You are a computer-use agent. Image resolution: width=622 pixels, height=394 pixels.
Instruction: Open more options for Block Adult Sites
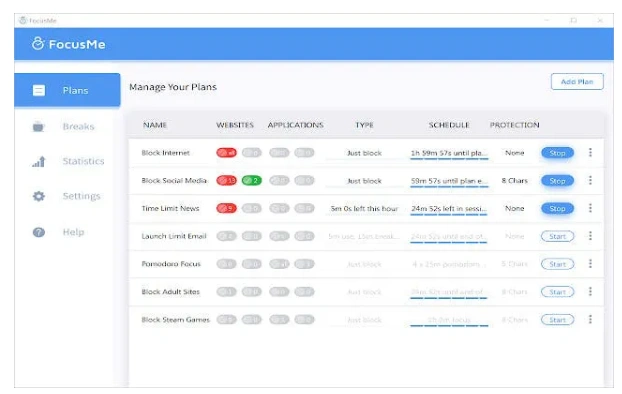tap(590, 292)
